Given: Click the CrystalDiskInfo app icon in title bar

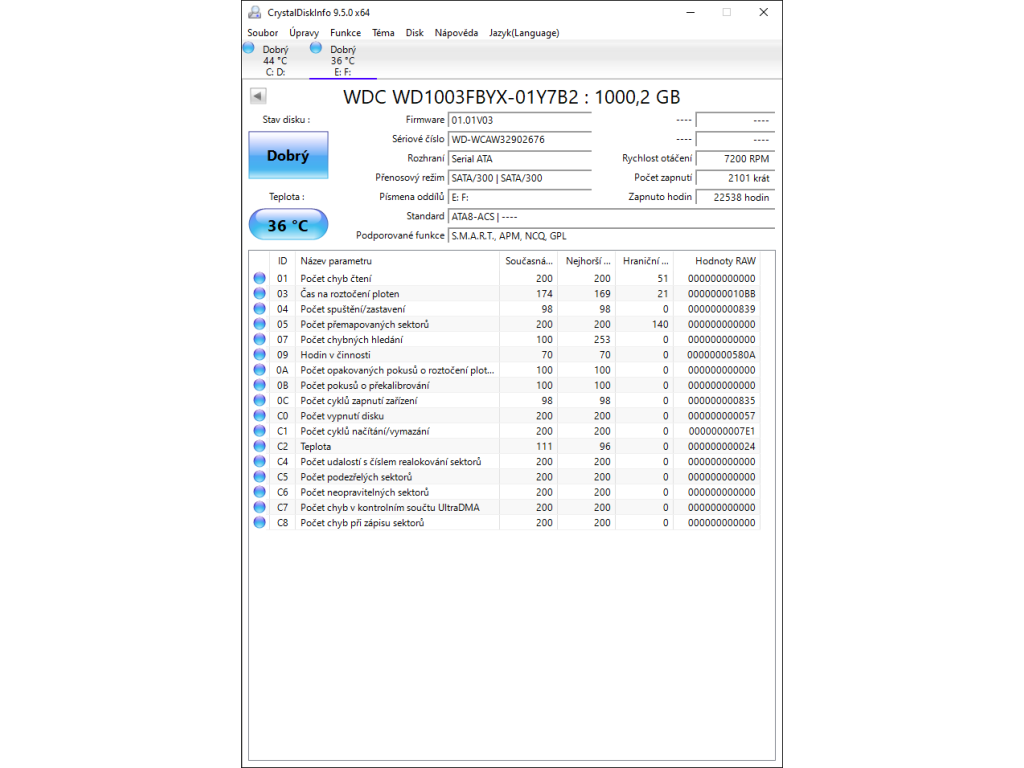Looking at the screenshot, I should coord(256,12).
